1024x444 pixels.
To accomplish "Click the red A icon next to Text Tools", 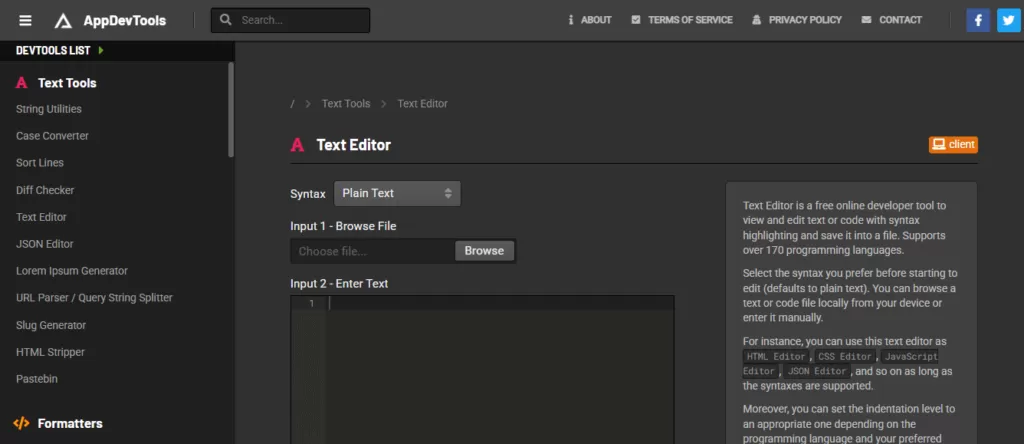I will click(x=22, y=83).
